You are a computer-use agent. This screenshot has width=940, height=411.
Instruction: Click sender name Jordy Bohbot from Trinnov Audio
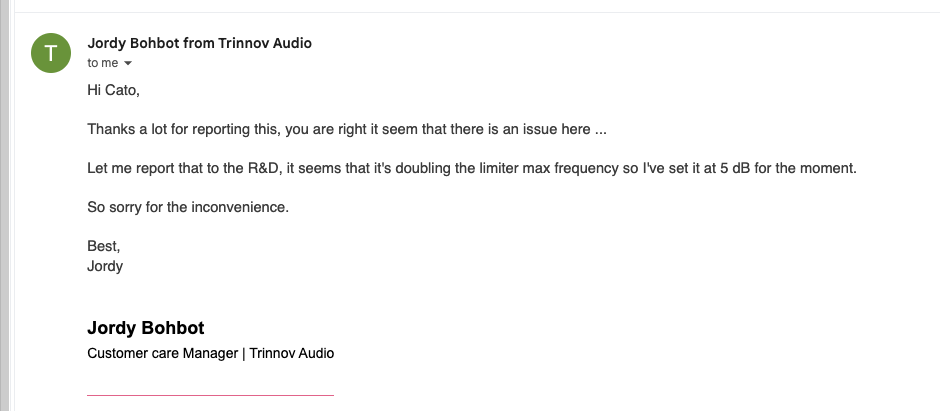point(199,43)
